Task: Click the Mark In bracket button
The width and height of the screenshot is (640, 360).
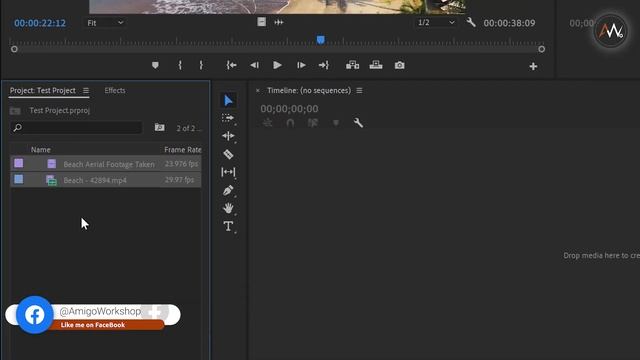Action: 180,65
